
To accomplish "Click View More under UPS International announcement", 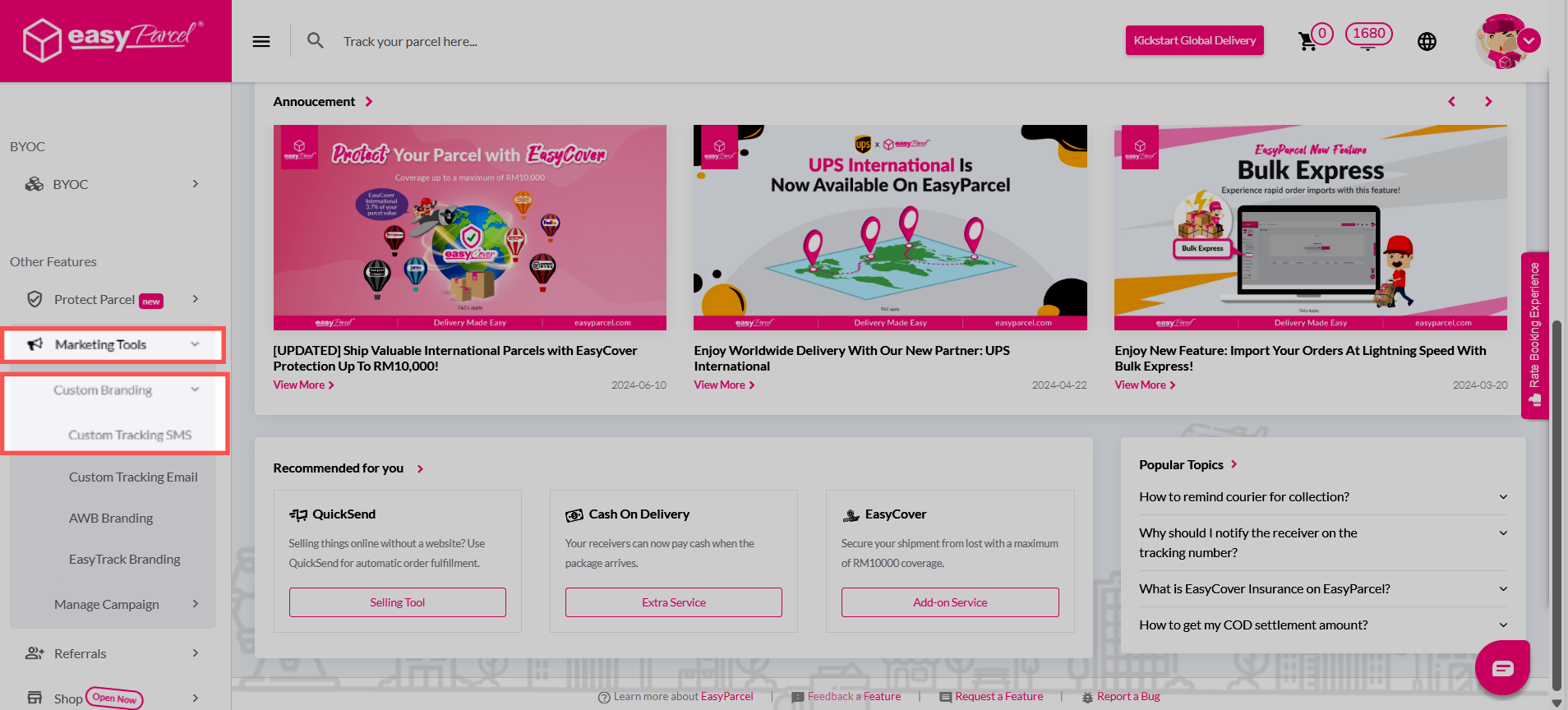I will 724,385.
